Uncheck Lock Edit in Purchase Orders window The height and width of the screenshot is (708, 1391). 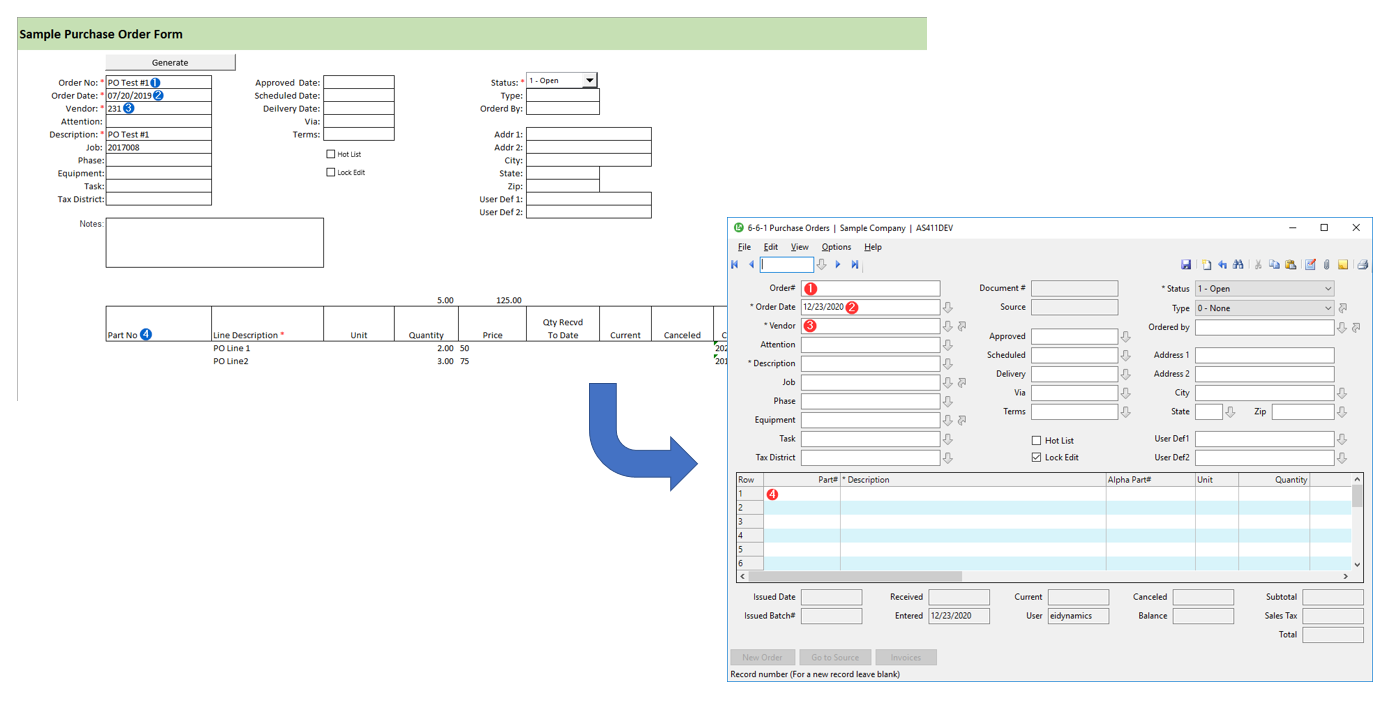tap(1036, 458)
